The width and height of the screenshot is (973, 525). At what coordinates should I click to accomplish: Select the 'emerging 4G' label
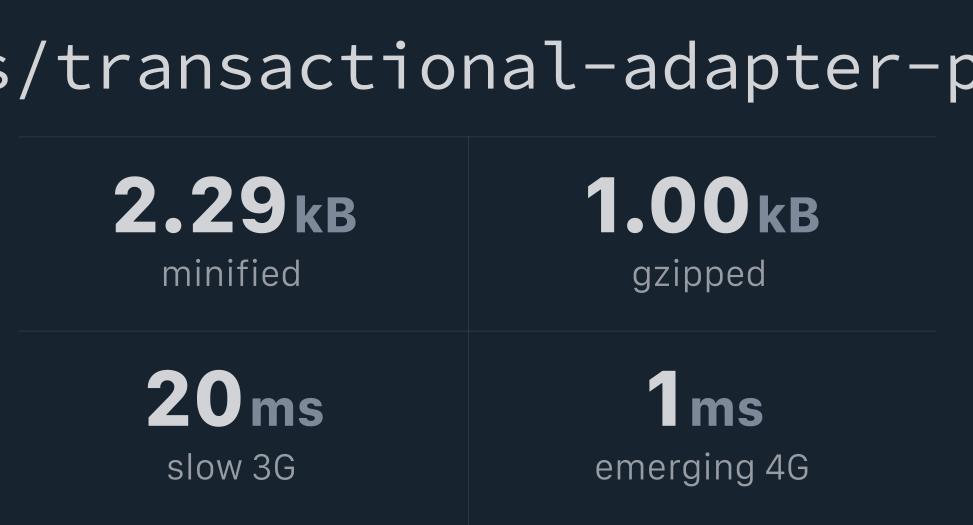pyautogui.click(x=702, y=469)
